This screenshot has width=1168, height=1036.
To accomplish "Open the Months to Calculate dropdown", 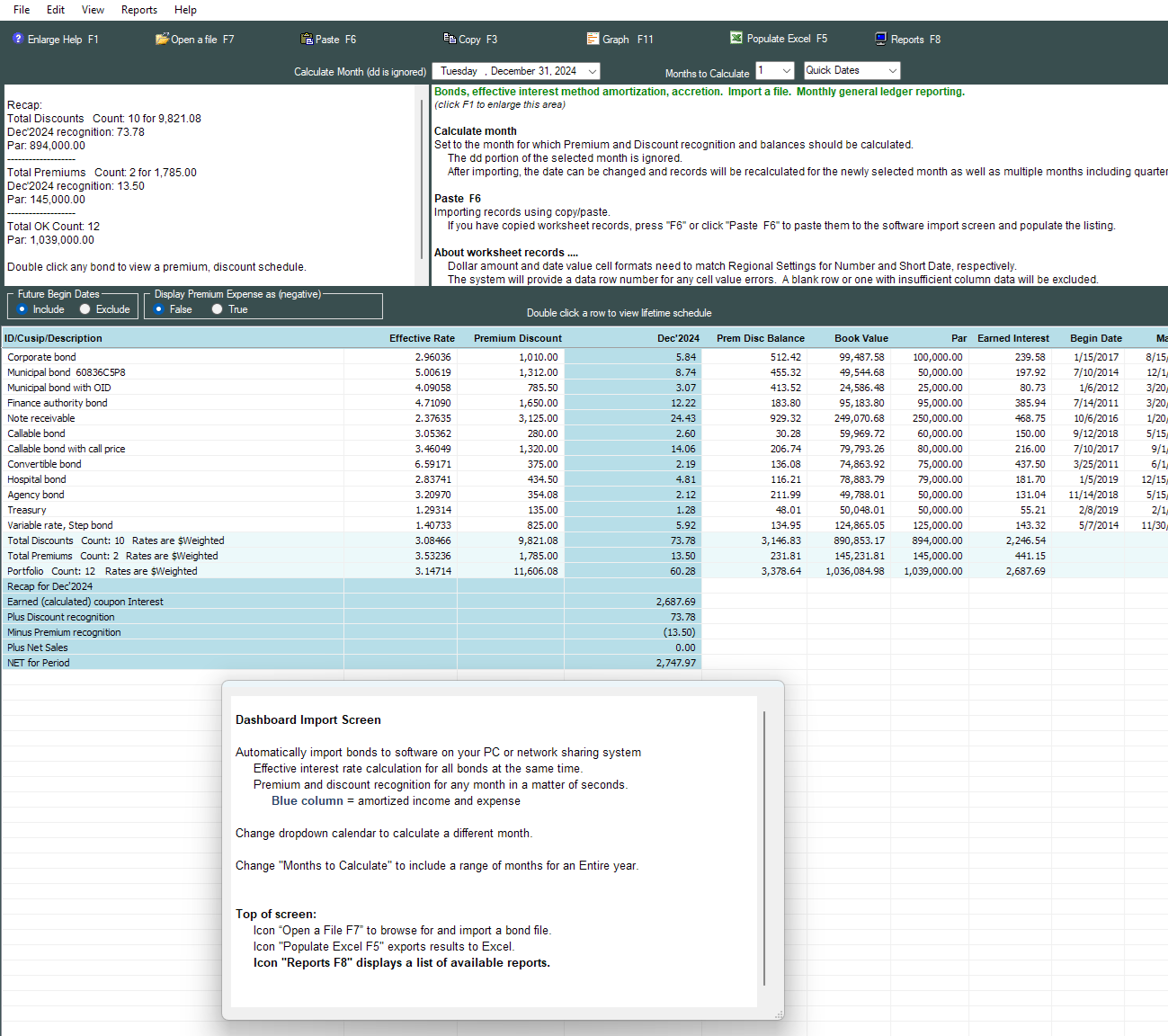I will pyautogui.click(x=788, y=70).
